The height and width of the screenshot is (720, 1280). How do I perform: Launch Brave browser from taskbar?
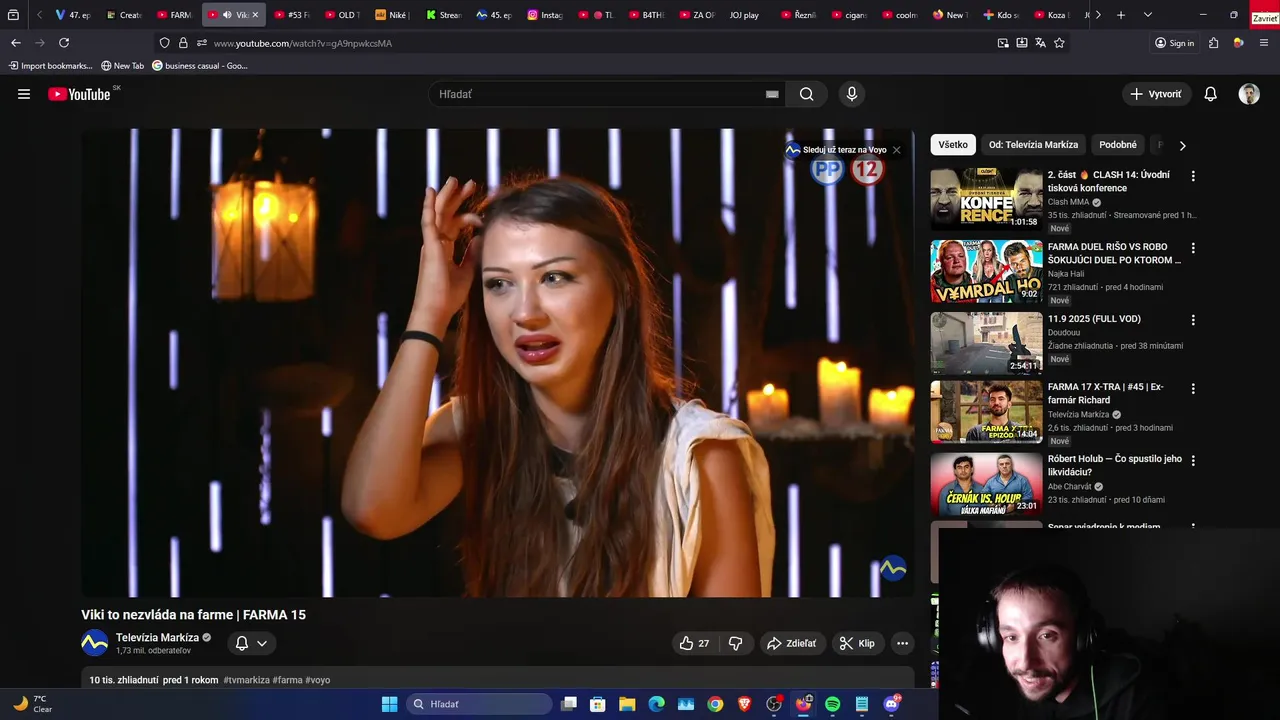[744, 704]
